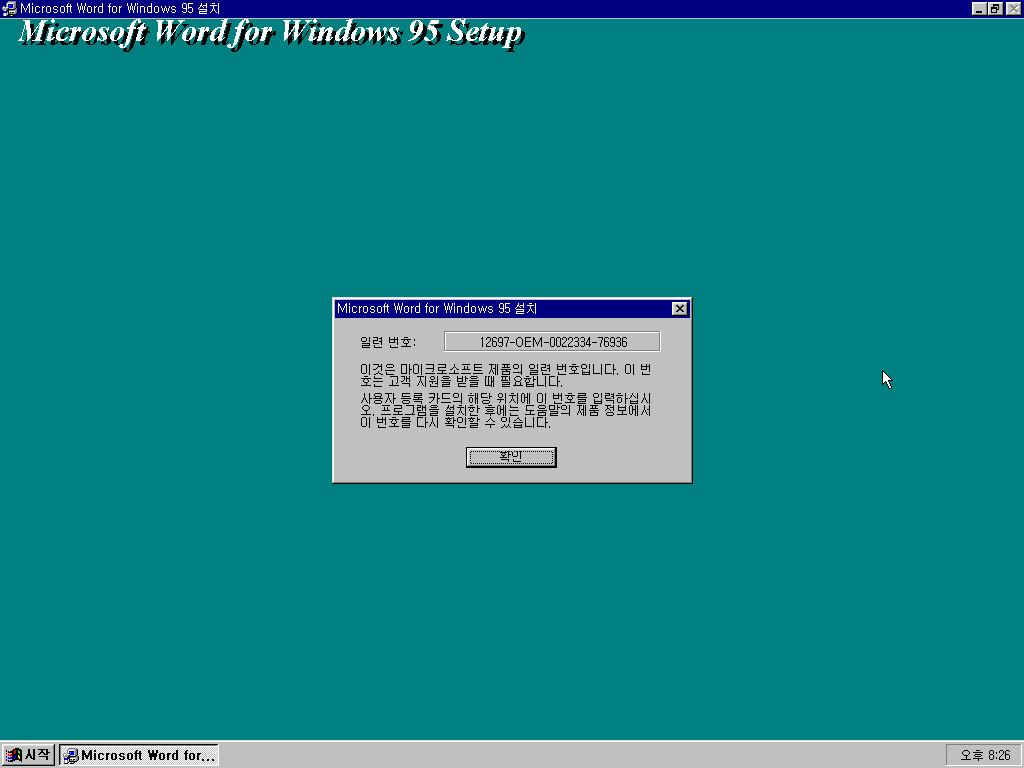Click the paragraph starting 사용자 등록 카드의
1024x768 pixels.
[505, 410]
